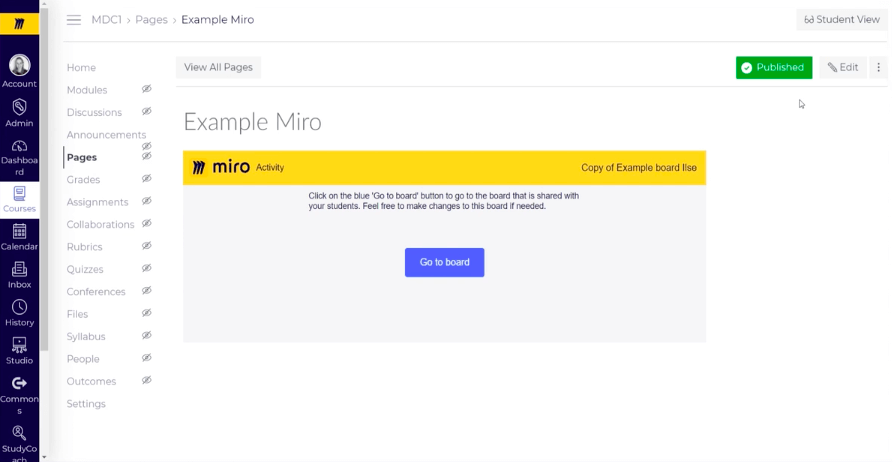Viewport: 893px width, 462px height.
Task: Open Settings in course navigation
Action: click(86, 403)
